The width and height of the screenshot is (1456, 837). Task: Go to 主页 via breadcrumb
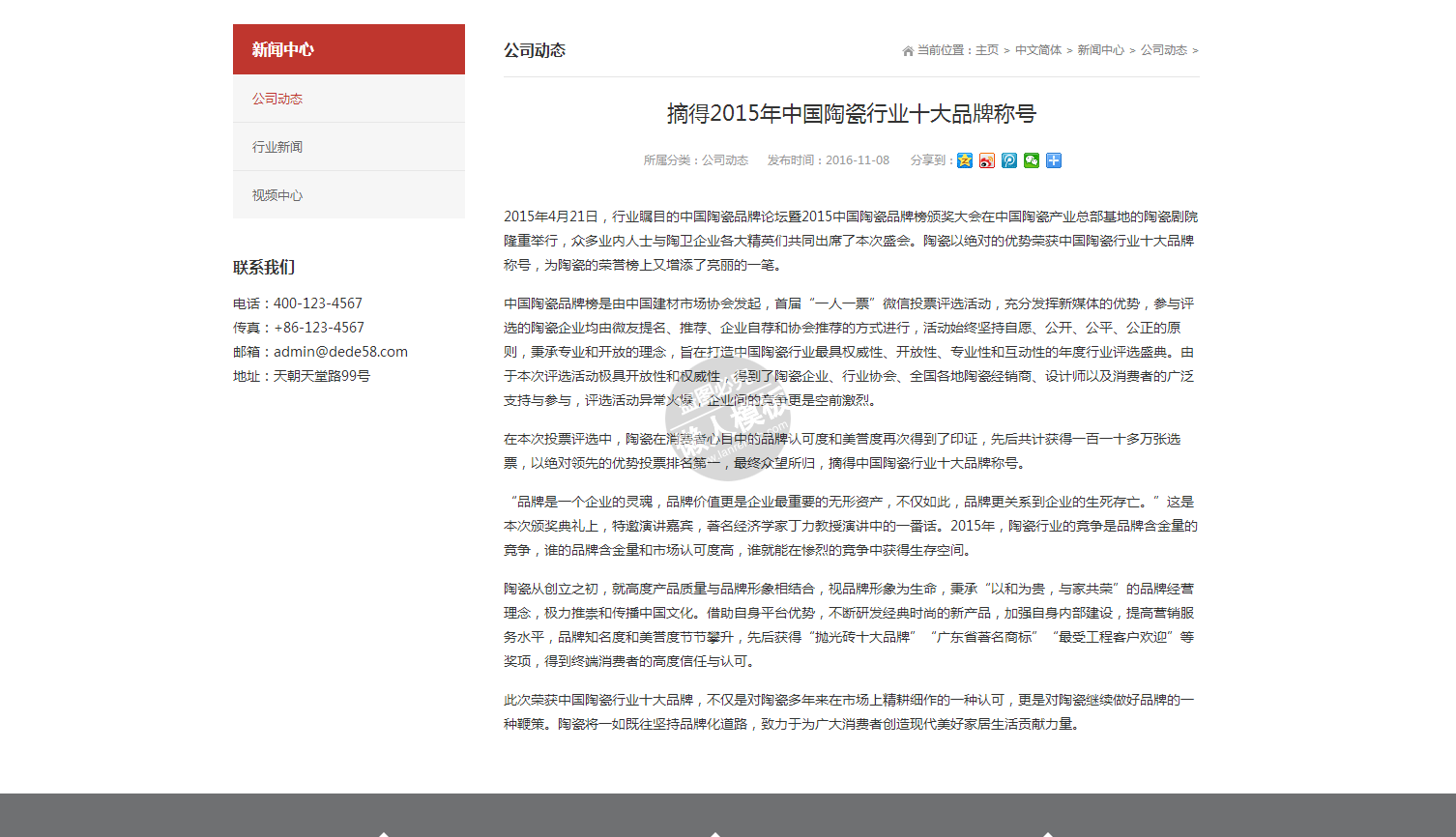[986, 50]
